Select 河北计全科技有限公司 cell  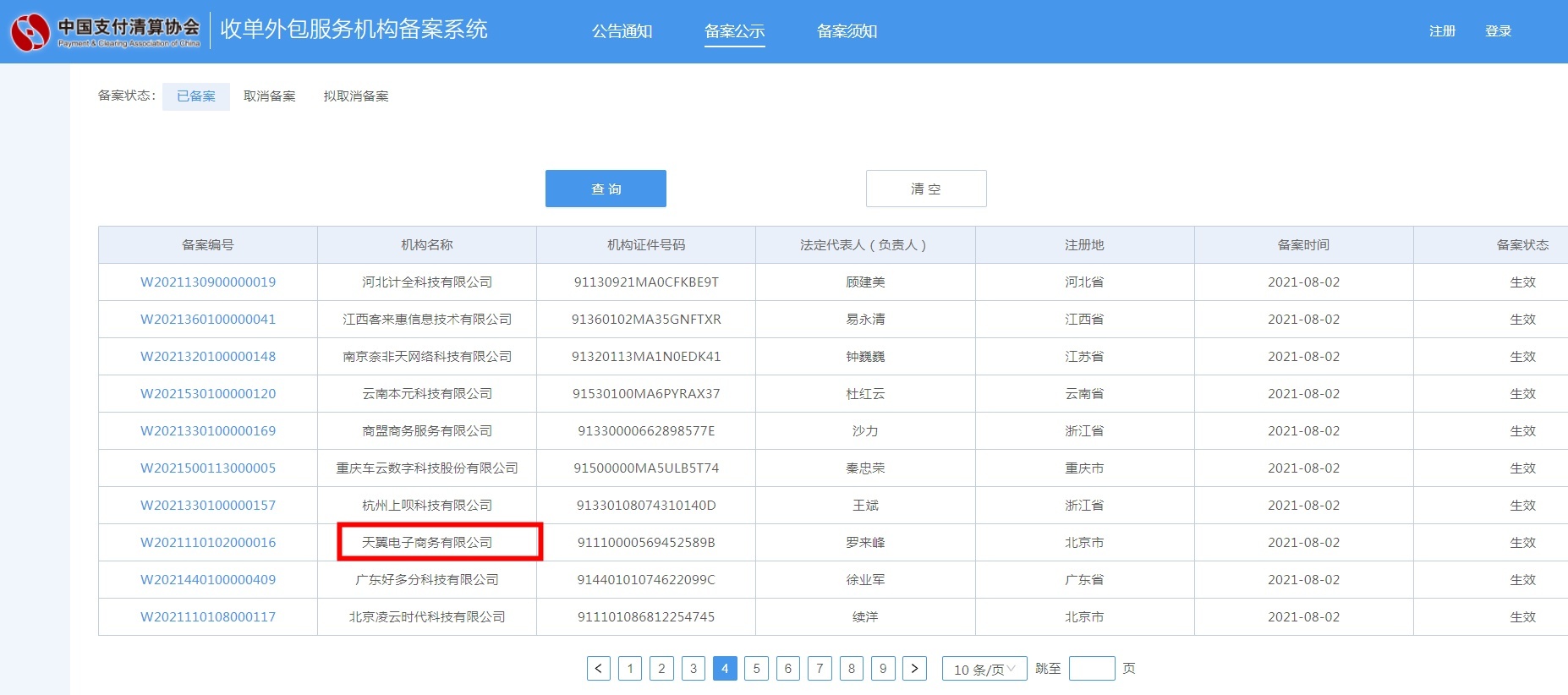[427, 282]
